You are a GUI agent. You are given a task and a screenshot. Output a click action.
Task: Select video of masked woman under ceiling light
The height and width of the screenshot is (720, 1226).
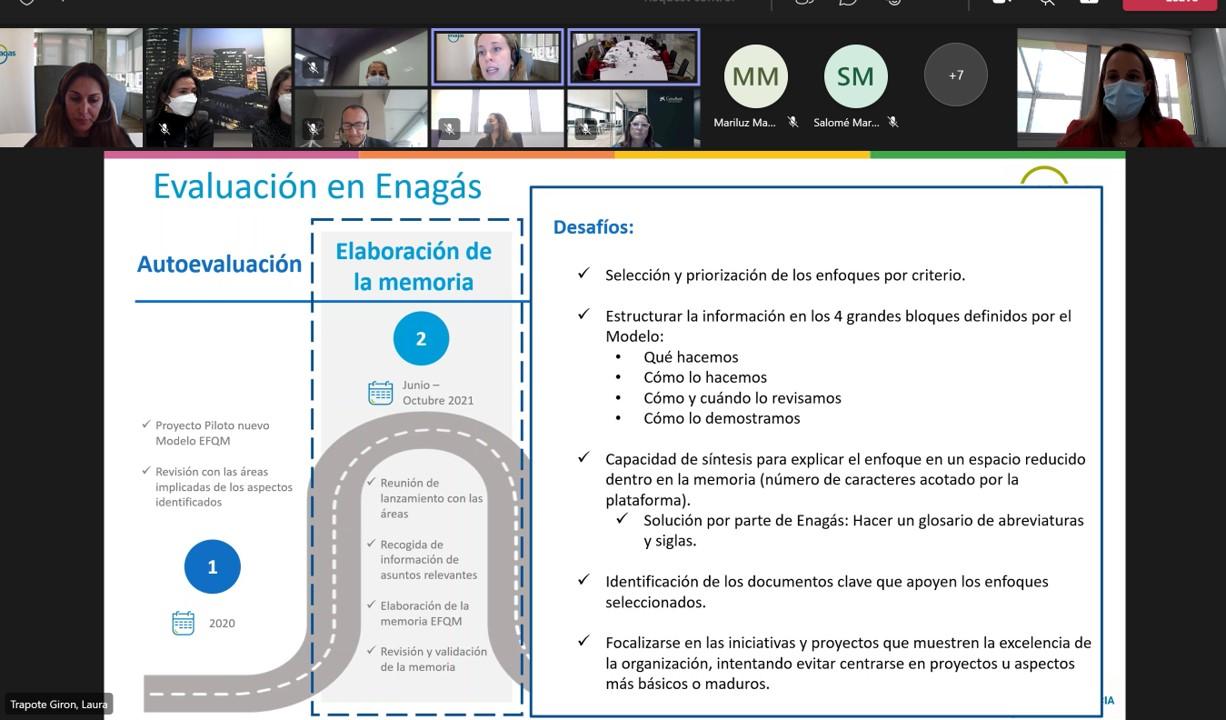361,57
